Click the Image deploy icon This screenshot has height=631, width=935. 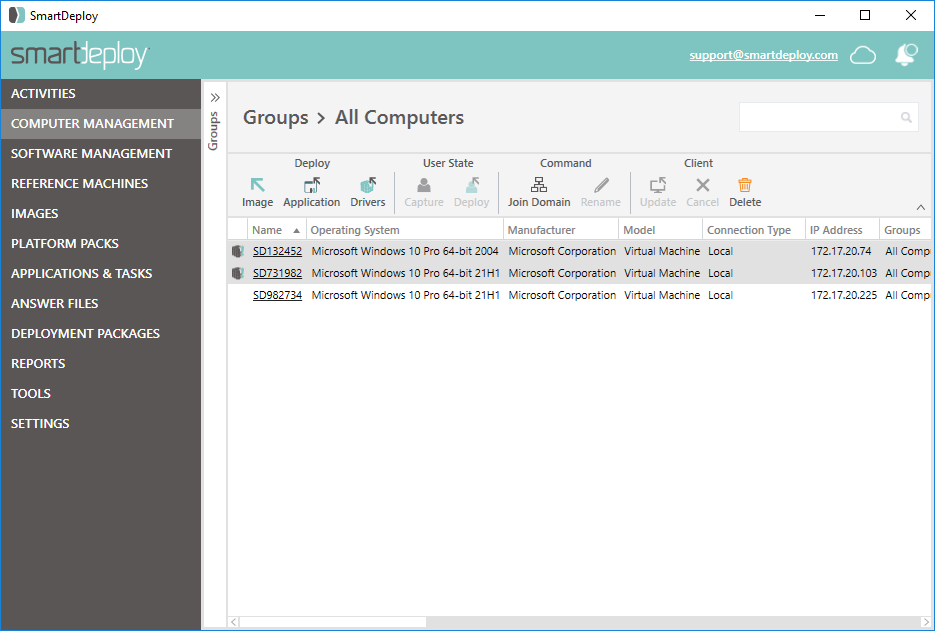tap(258, 185)
